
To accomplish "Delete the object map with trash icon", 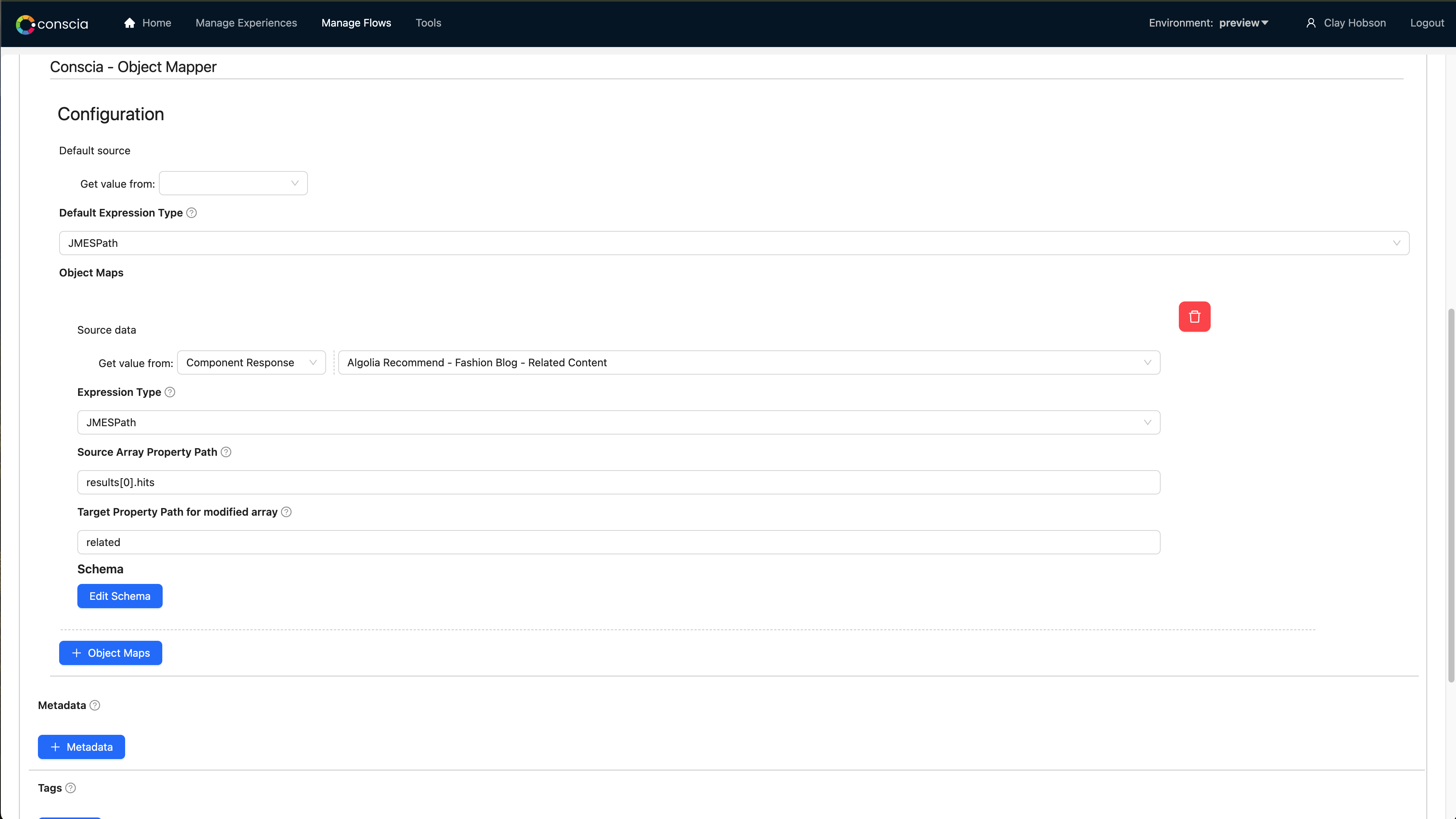I will (x=1194, y=317).
